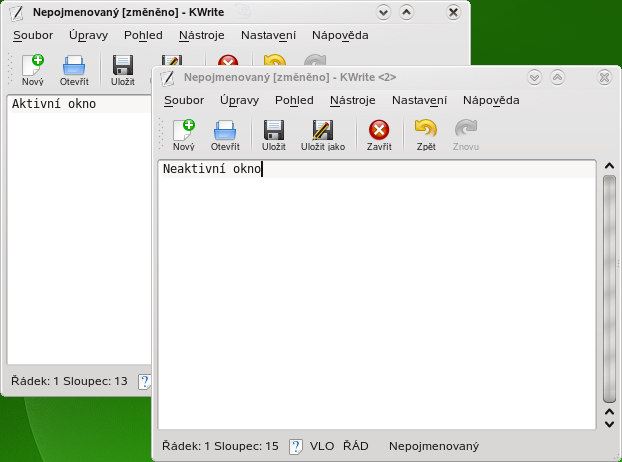Click red Zavřít icon in front window
Viewport: 622px width, 462px height.
click(379, 130)
